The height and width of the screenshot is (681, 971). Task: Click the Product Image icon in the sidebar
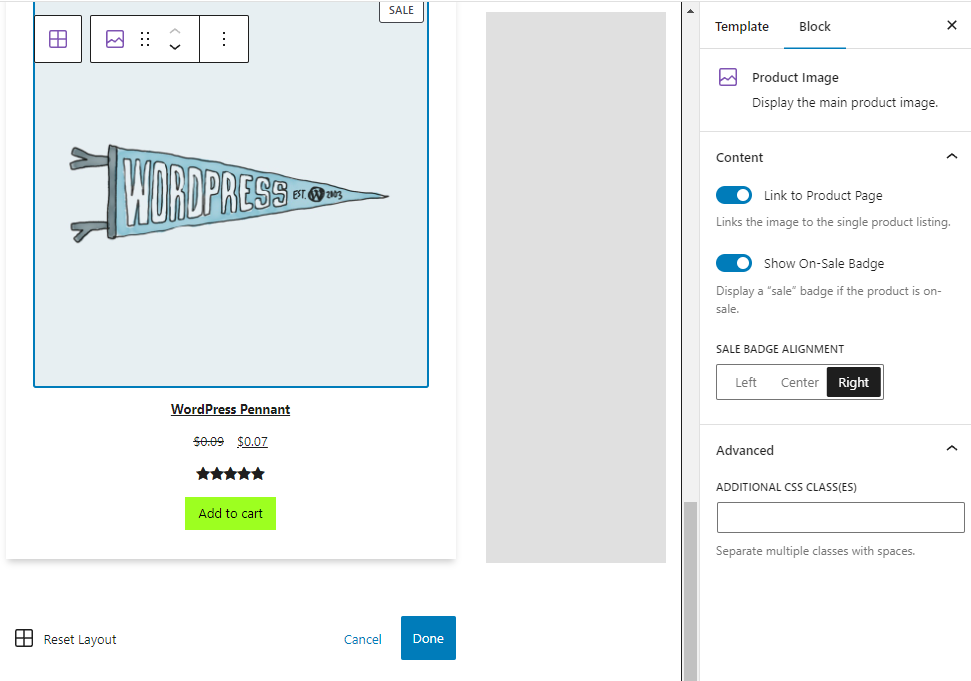pyautogui.click(x=729, y=77)
